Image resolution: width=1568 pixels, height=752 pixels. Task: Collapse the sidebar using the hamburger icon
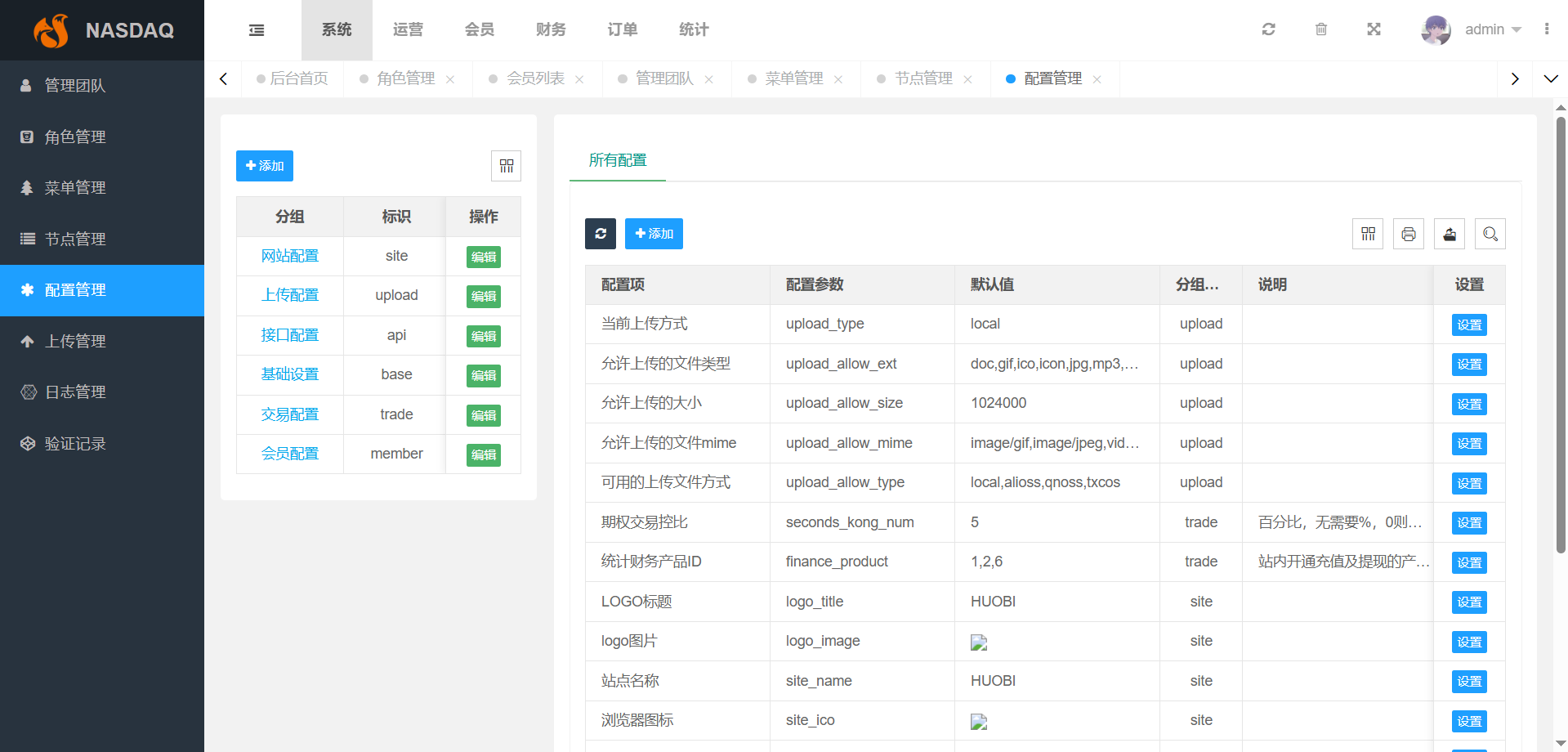click(257, 30)
